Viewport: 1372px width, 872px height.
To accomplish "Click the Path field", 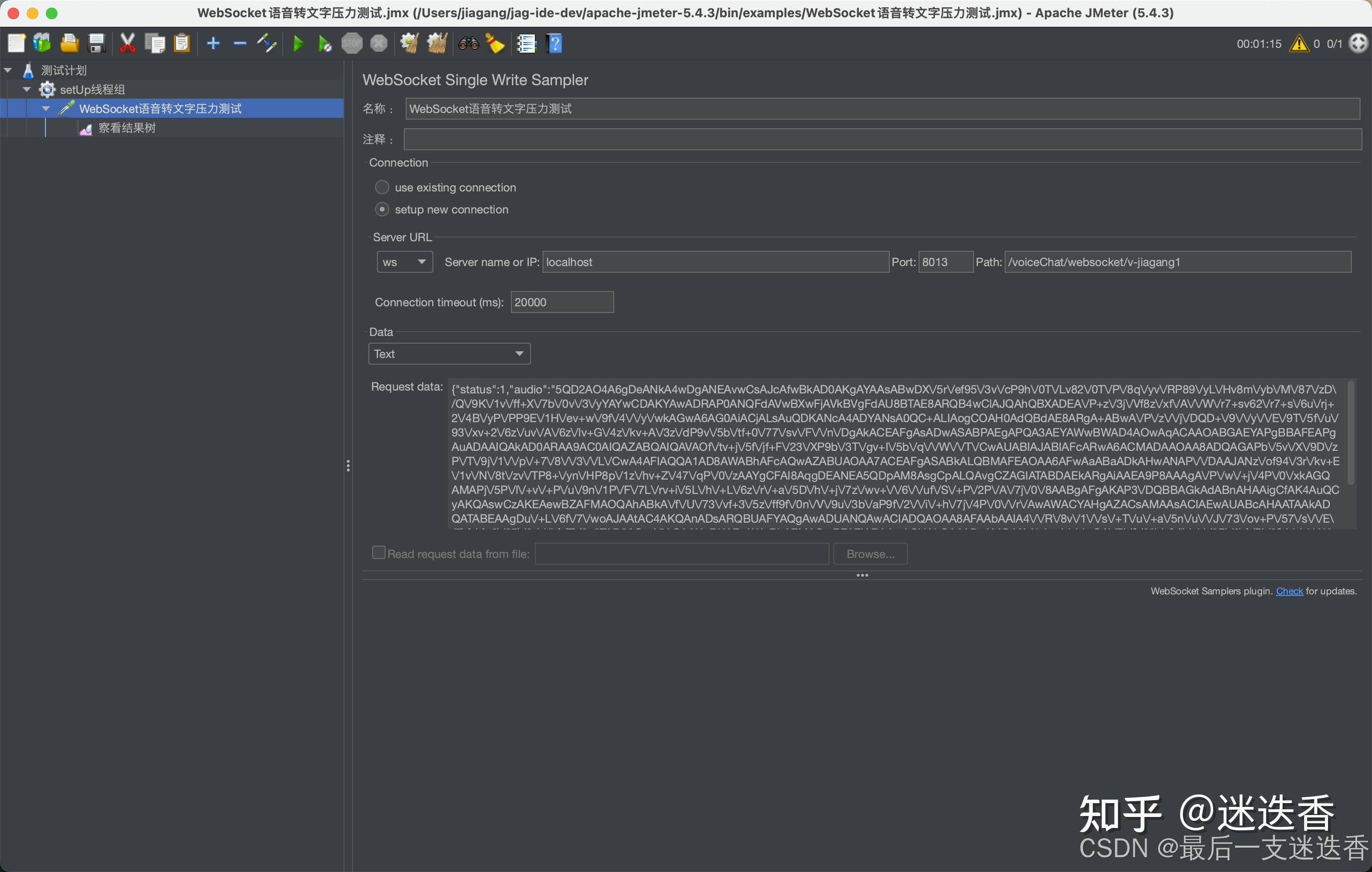I will [1178, 262].
